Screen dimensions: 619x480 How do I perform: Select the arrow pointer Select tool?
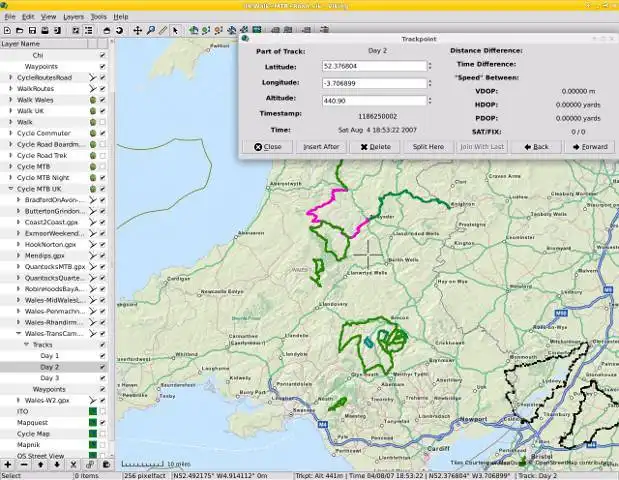click(x=175, y=30)
